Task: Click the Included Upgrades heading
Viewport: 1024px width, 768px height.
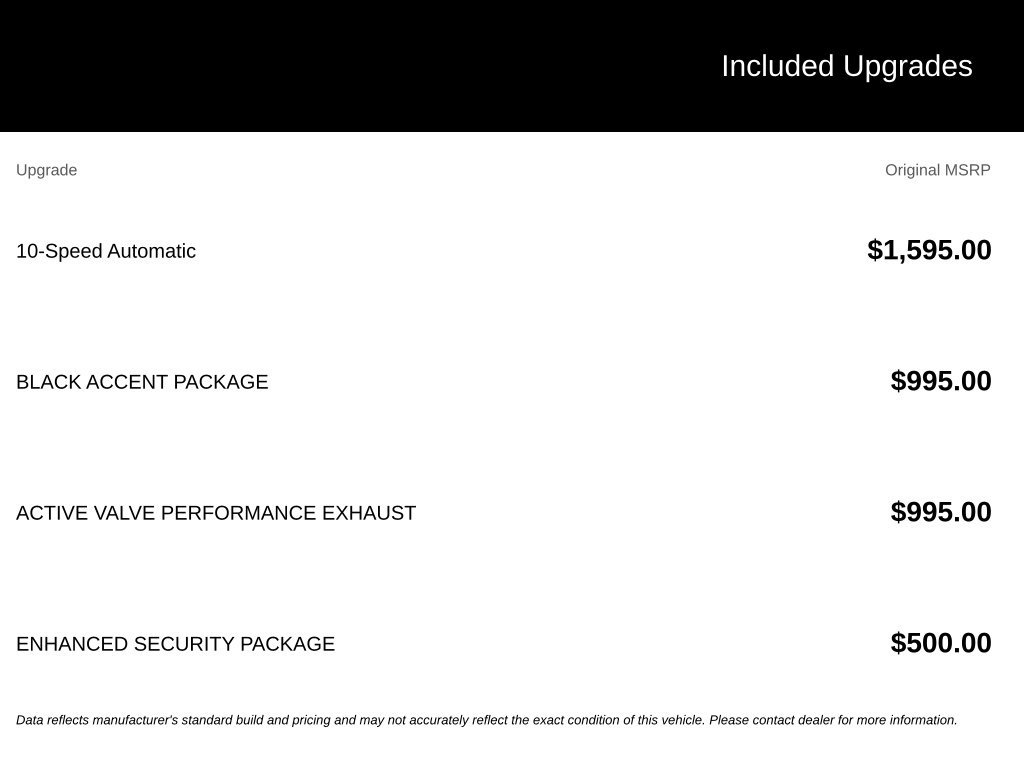Action: (x=846, y=67)
